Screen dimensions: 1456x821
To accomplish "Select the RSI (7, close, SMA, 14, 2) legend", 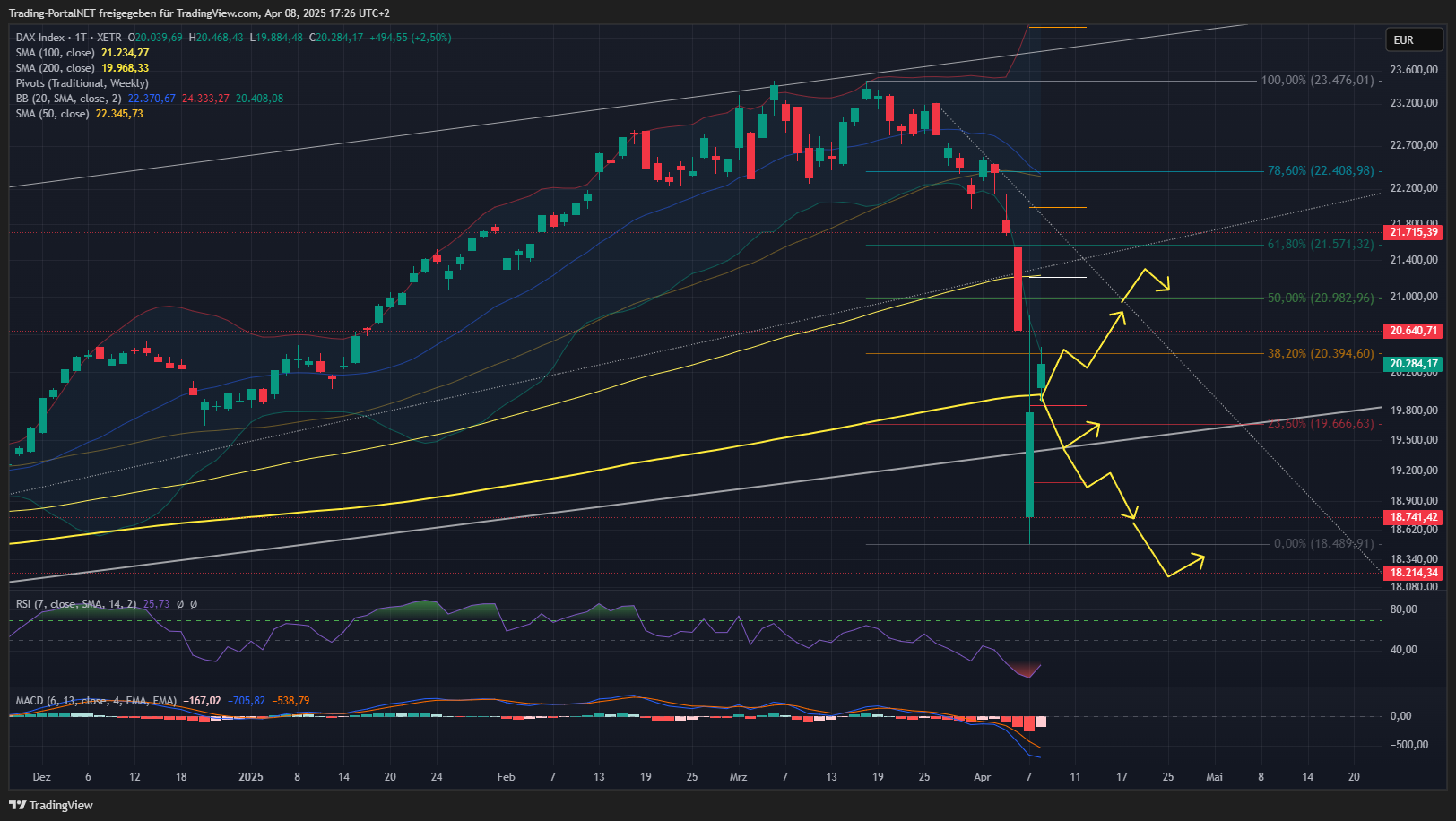I will [76, 604].
